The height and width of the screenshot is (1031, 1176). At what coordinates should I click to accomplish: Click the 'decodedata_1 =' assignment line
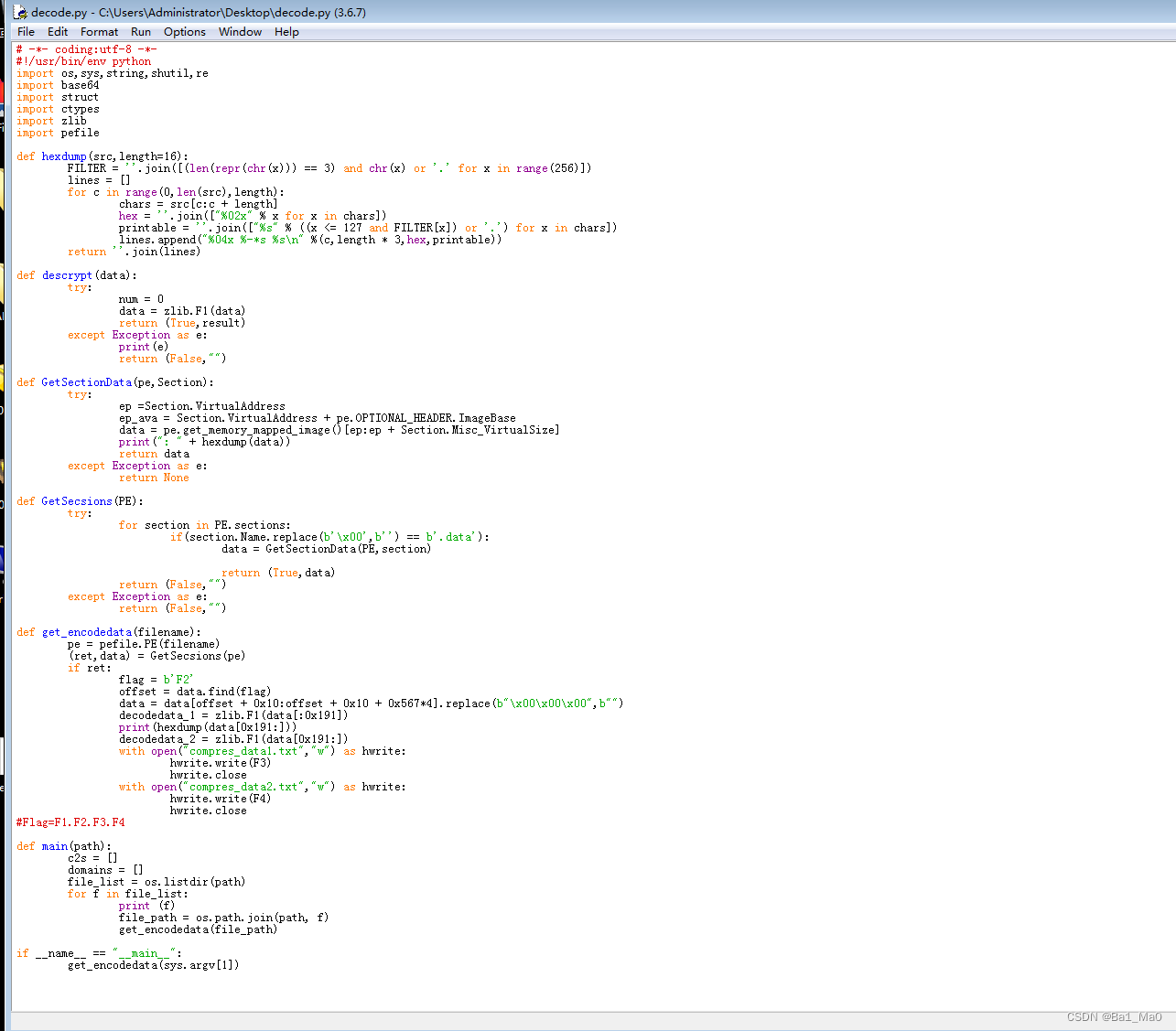point(233,715)
